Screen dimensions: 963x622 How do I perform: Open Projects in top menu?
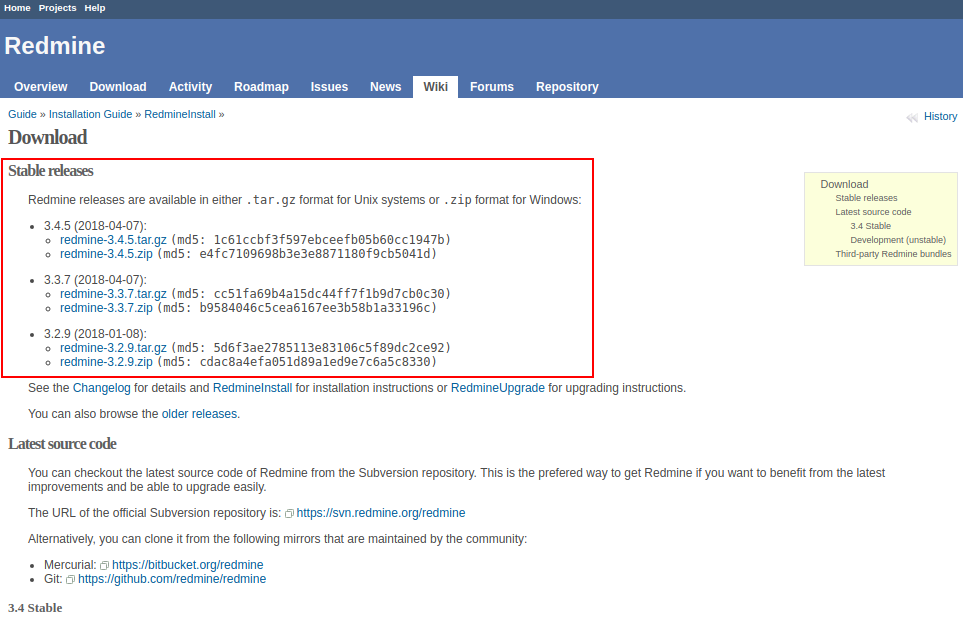pyautogui.click(x=58, y=8)
